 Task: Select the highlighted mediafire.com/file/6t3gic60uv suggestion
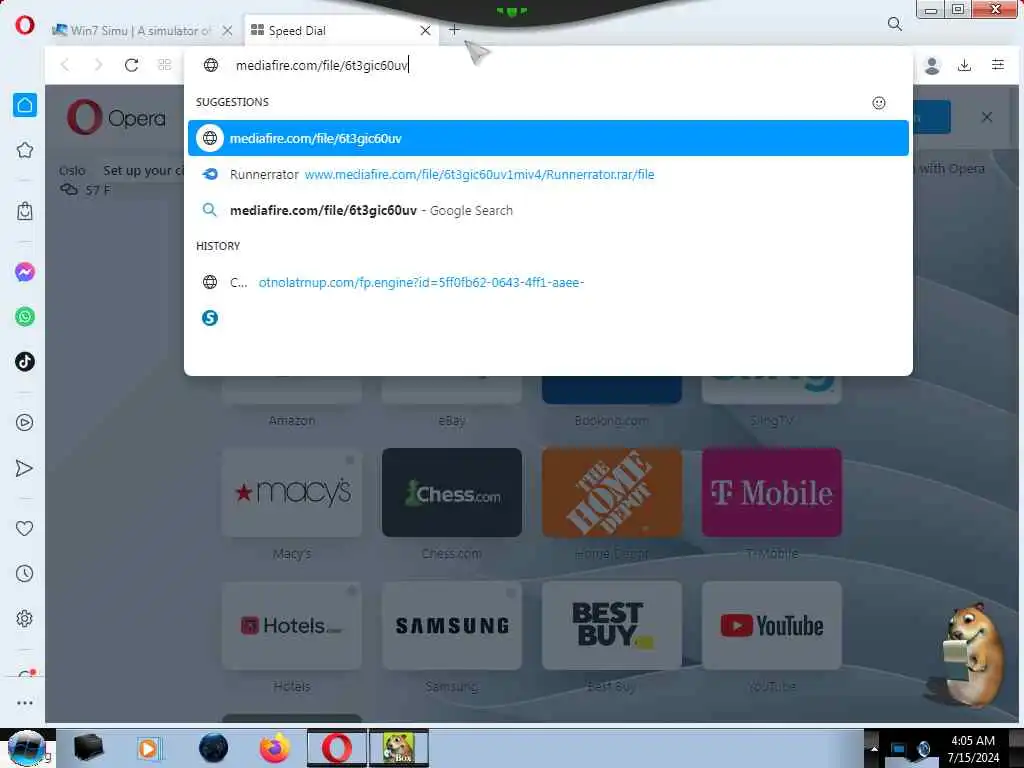coord(549,138)
